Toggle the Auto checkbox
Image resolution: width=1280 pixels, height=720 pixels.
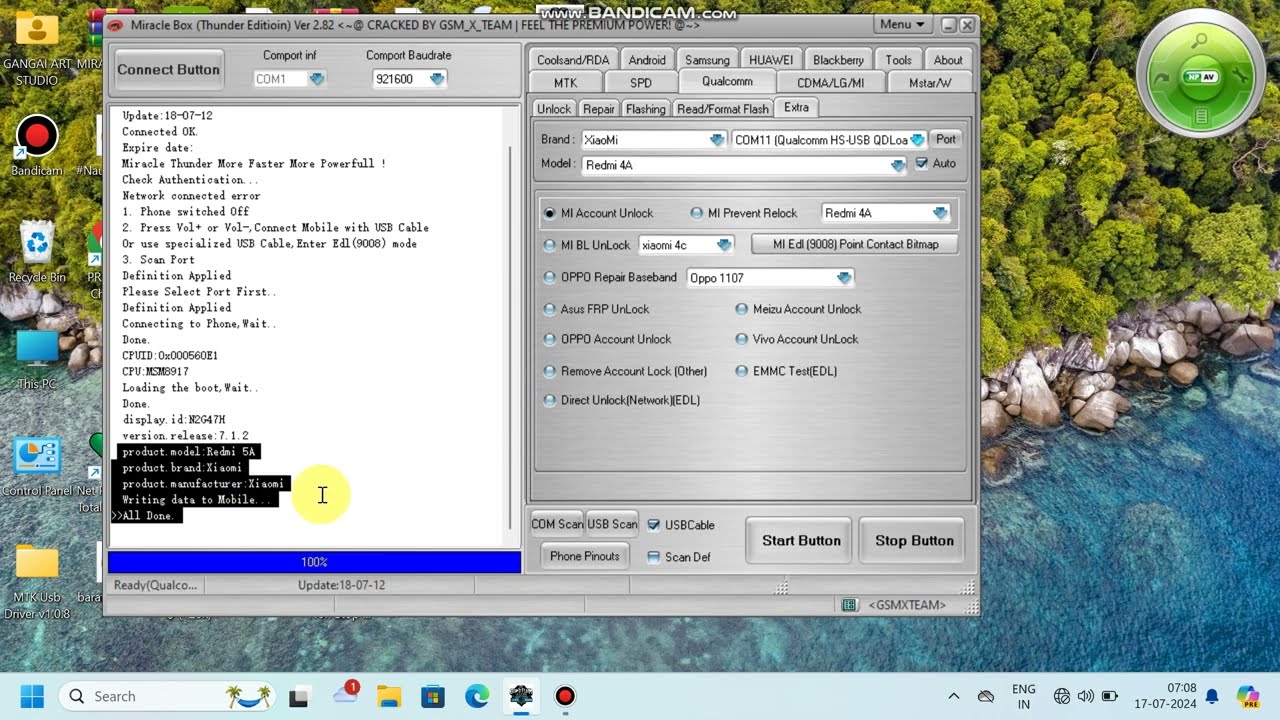[921, 163]
